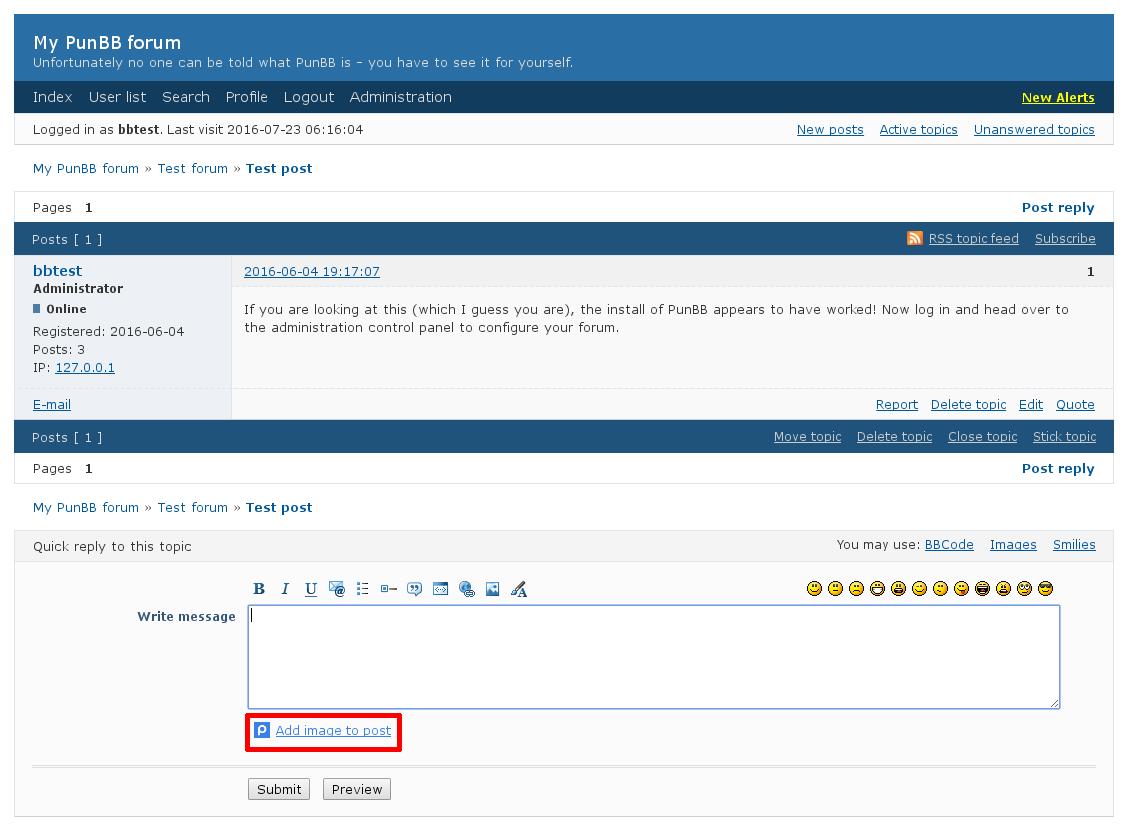The height and width of the screenshot is (824, 1127).
Task: Open the Search page from navigation
Action: click(x=186, y=97)
